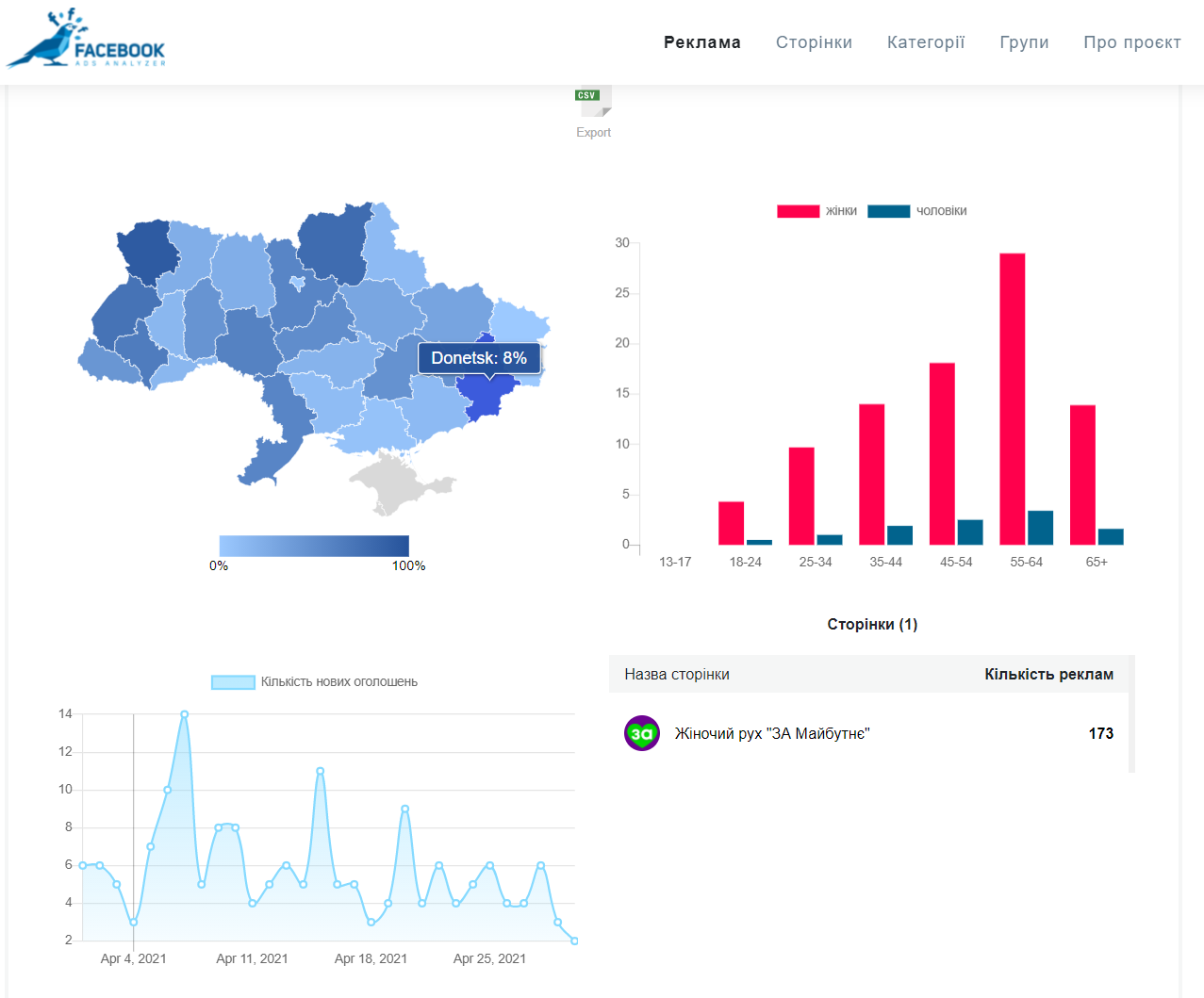The width and height of the screenshot is (1204, 998).
Task: Click the CSV export file icon
Action: [594, 100]
